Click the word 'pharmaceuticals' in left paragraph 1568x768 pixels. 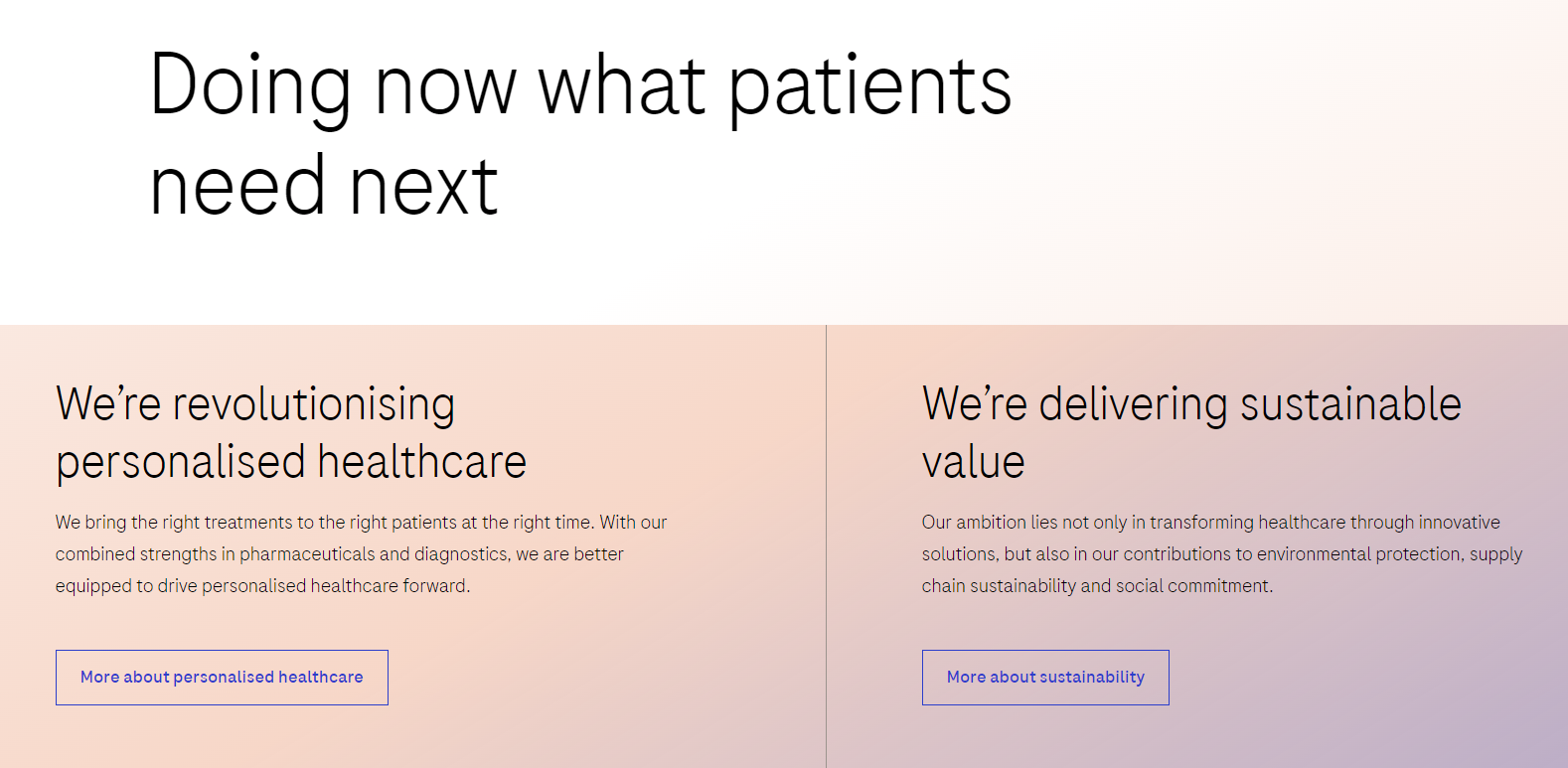[x=307, y=554]
